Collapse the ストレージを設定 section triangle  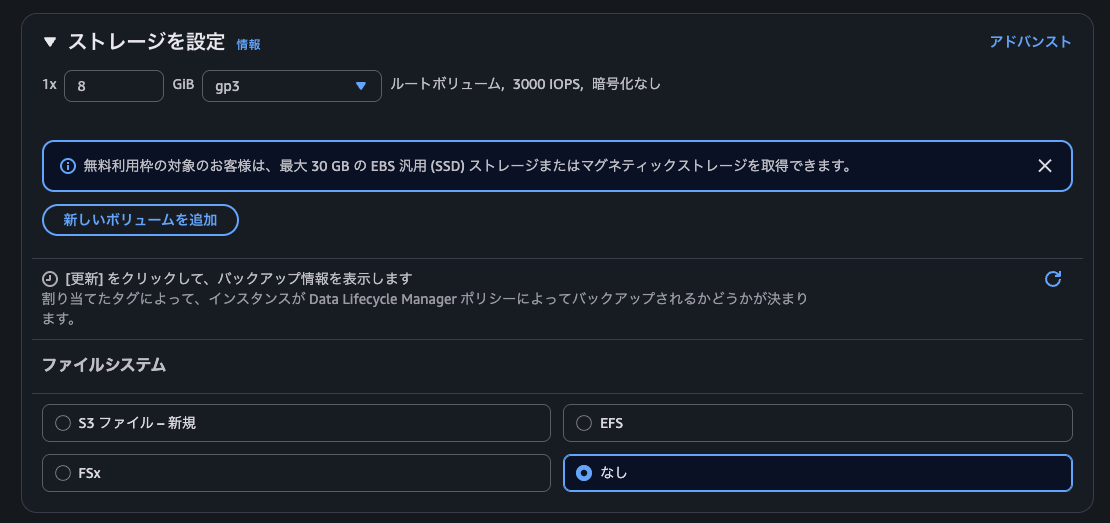49,42
